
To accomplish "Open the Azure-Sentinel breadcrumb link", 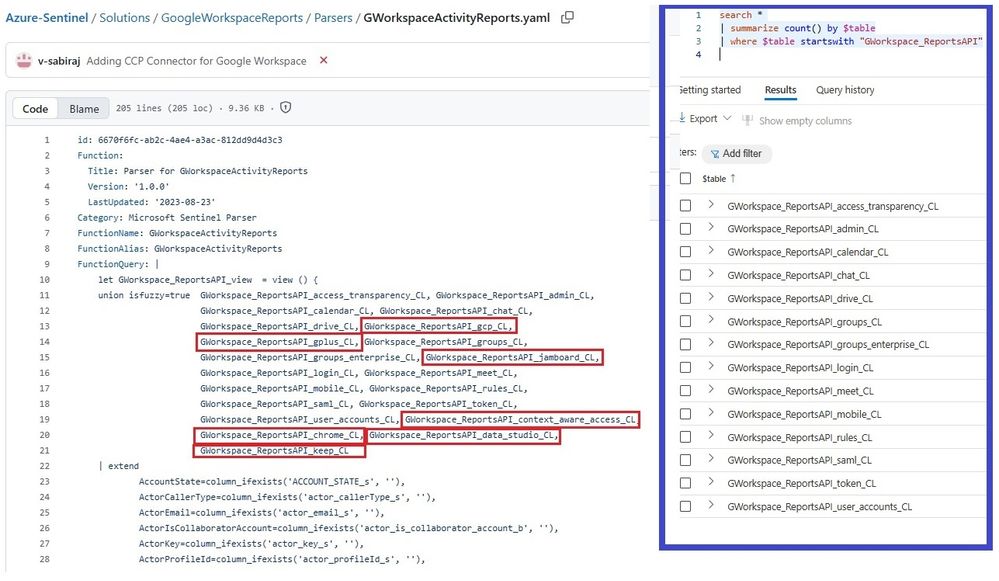I will coord(47,18).
